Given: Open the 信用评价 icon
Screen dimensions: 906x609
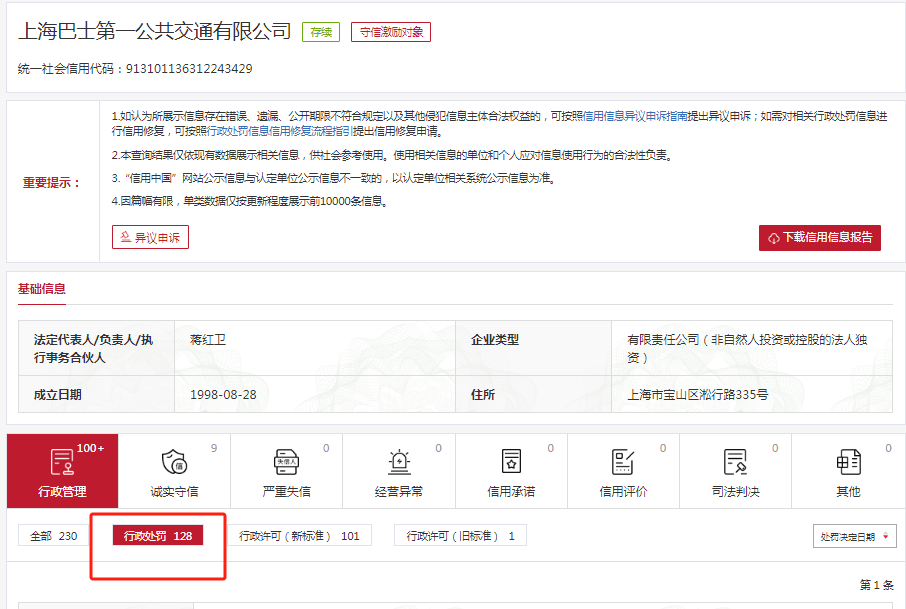Looking at the screenshot, I should pyautogui.click(x=623, y=462).
